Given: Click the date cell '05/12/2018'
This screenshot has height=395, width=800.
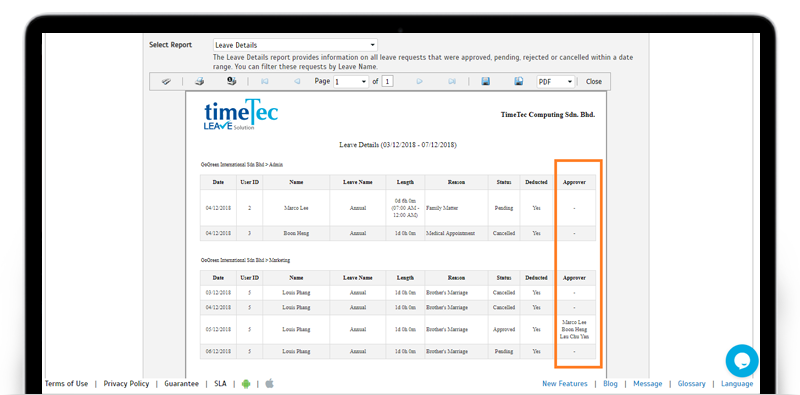Looking at the screenshot, I should [218, 330].
